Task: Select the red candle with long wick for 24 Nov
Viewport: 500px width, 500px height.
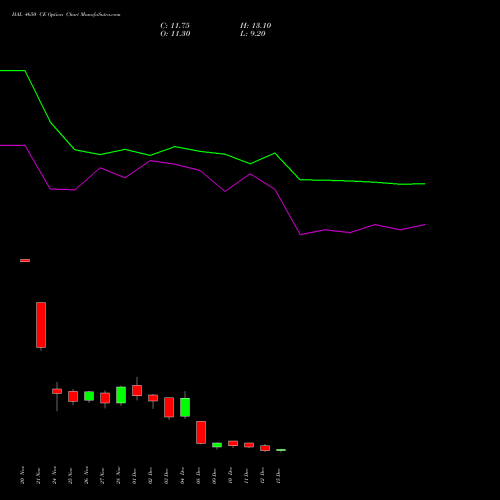Action: click(x=57, y=391)
